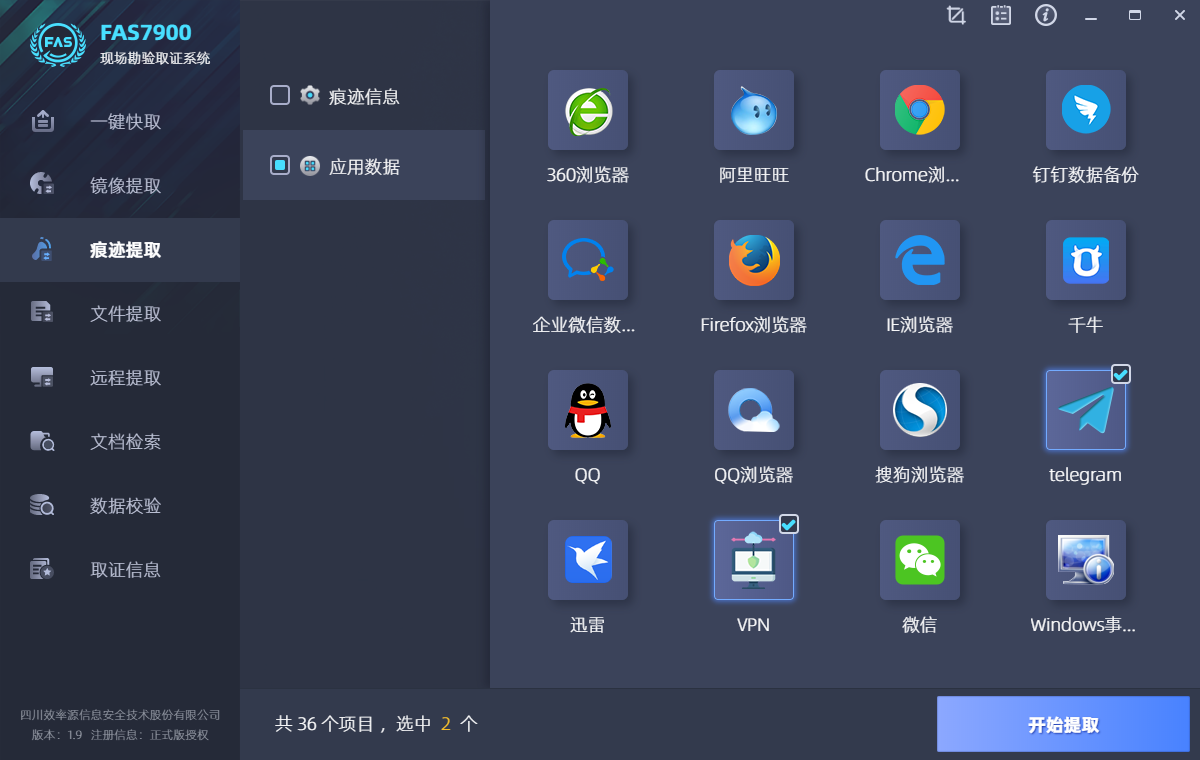Open the task list icon in title bar

click(x=1001, y=15)
